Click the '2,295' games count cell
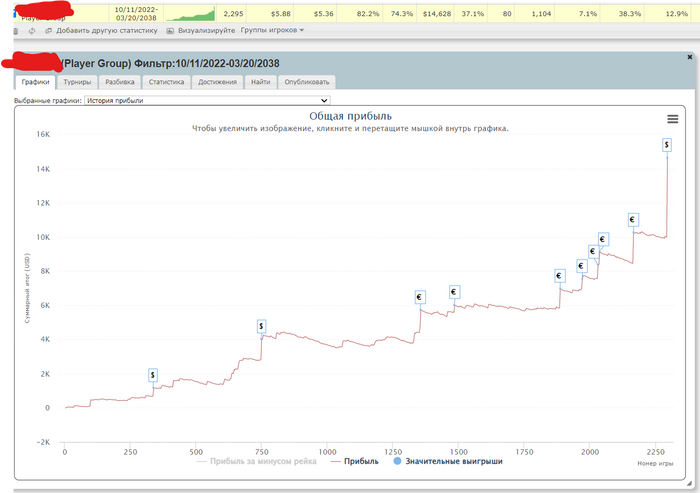 (233, 14)
